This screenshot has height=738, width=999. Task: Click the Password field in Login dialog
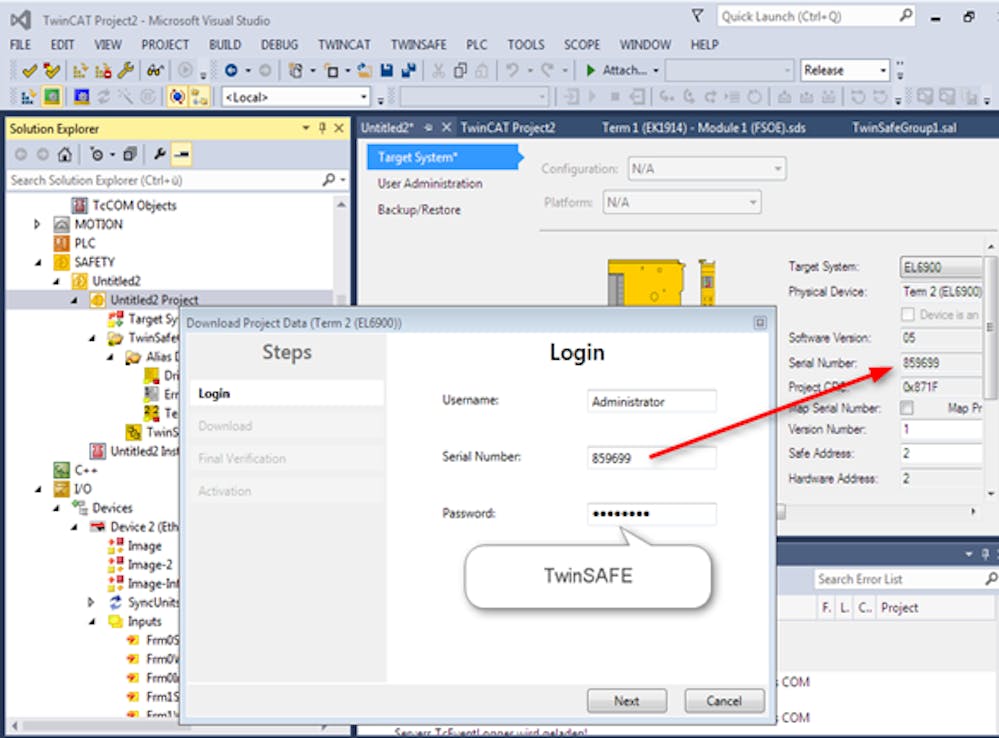click(651, 514)
